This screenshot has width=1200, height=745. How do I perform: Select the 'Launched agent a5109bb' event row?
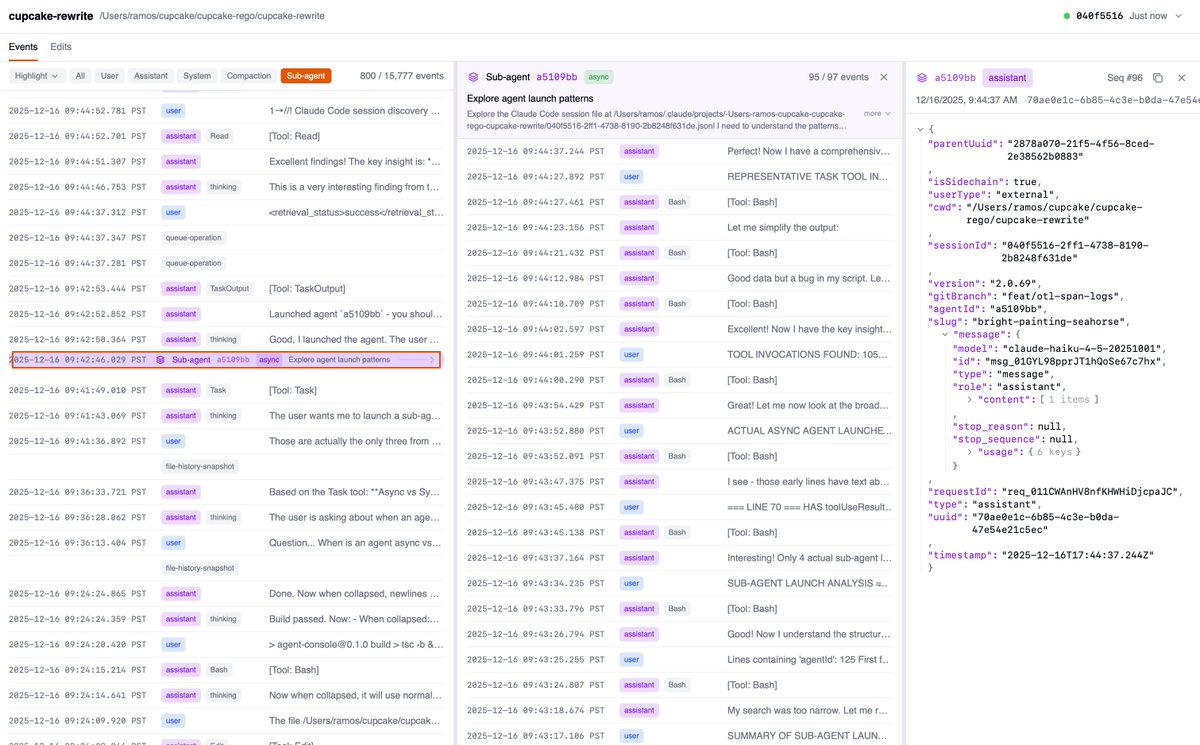[x=226, y=314]
